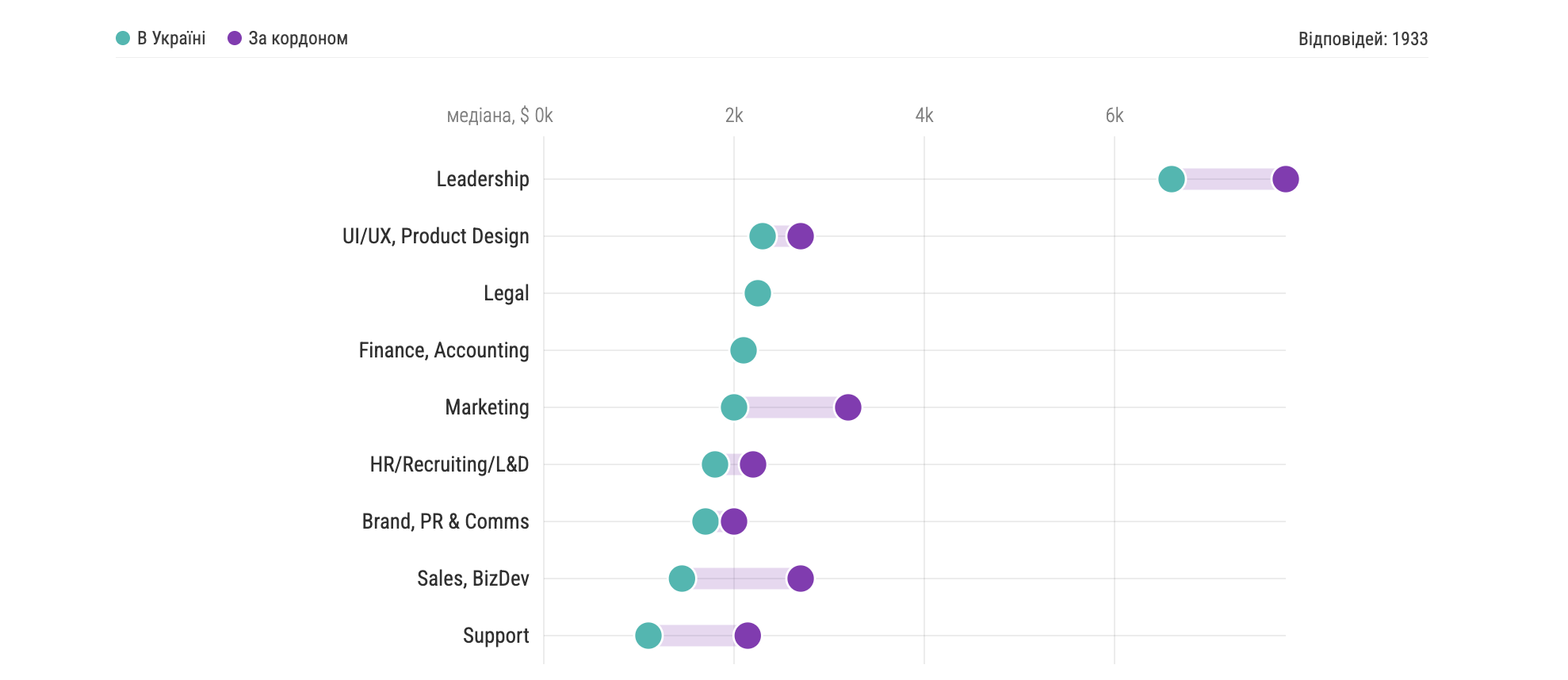Click the Marketing category label
1568x680 pixels.
coord(487,407)
